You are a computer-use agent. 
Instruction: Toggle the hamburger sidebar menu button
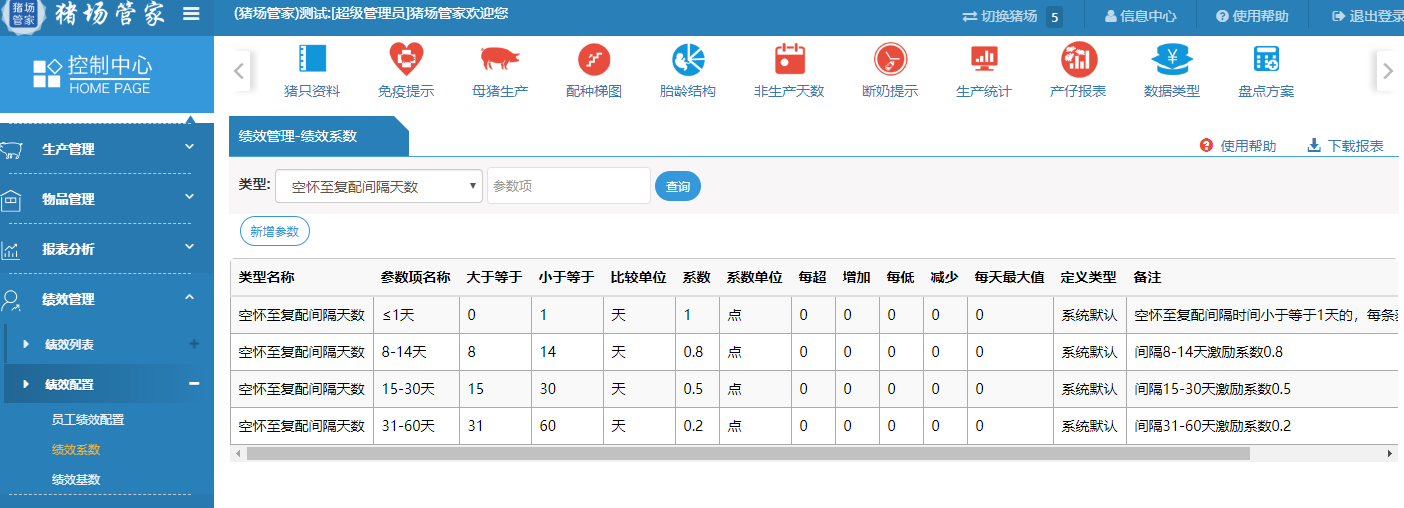point(191,15)
